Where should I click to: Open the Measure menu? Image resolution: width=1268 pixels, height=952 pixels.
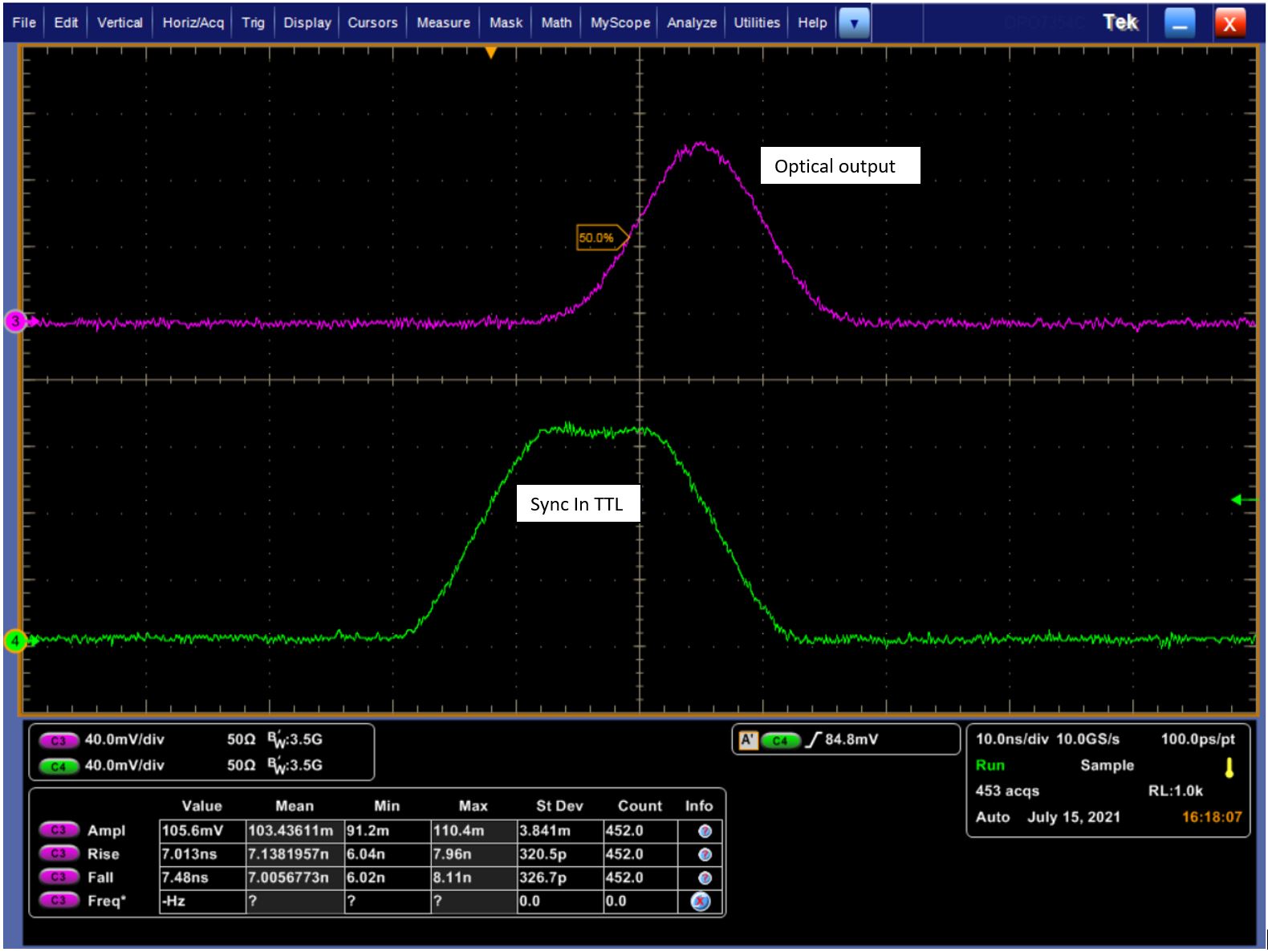[x=443, y=22]
